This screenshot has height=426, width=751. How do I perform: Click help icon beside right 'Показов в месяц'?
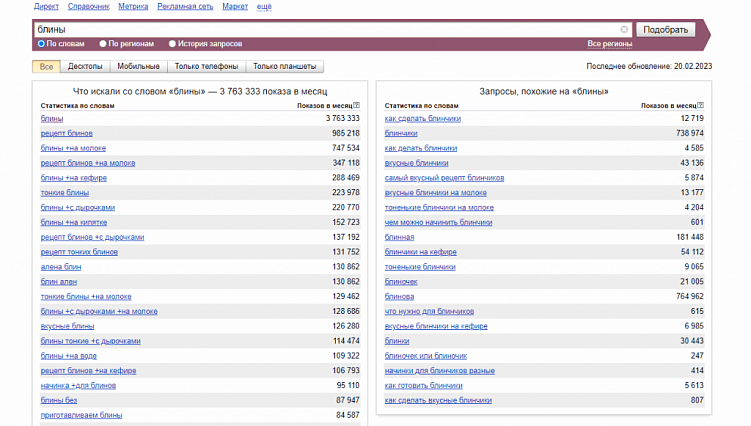(x=700, y=105)
